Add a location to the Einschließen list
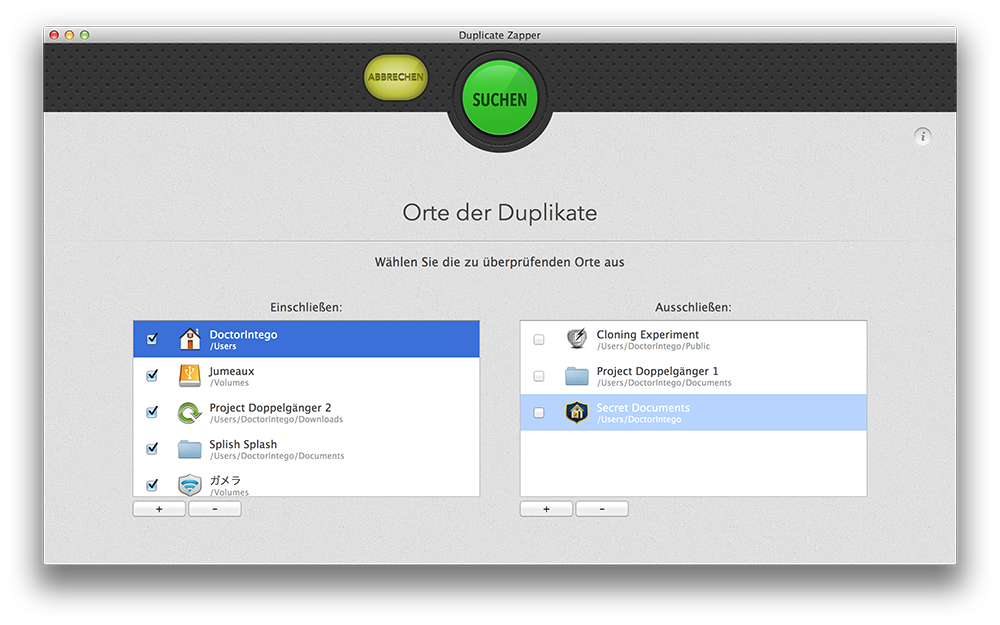This screenshot has height=625, width=1000. tap(159, 509)
